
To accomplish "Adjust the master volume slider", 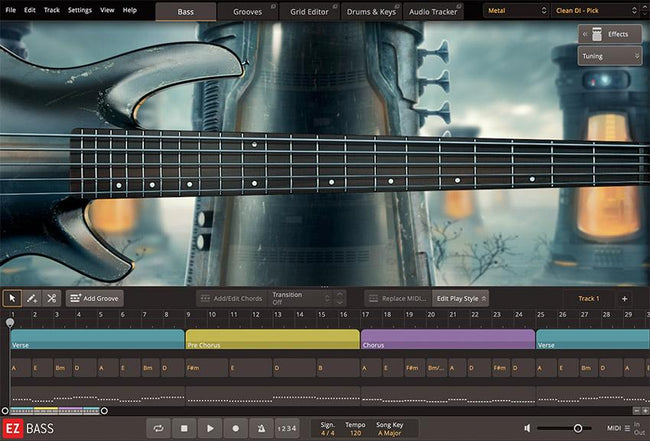I will tap(577, 428).
